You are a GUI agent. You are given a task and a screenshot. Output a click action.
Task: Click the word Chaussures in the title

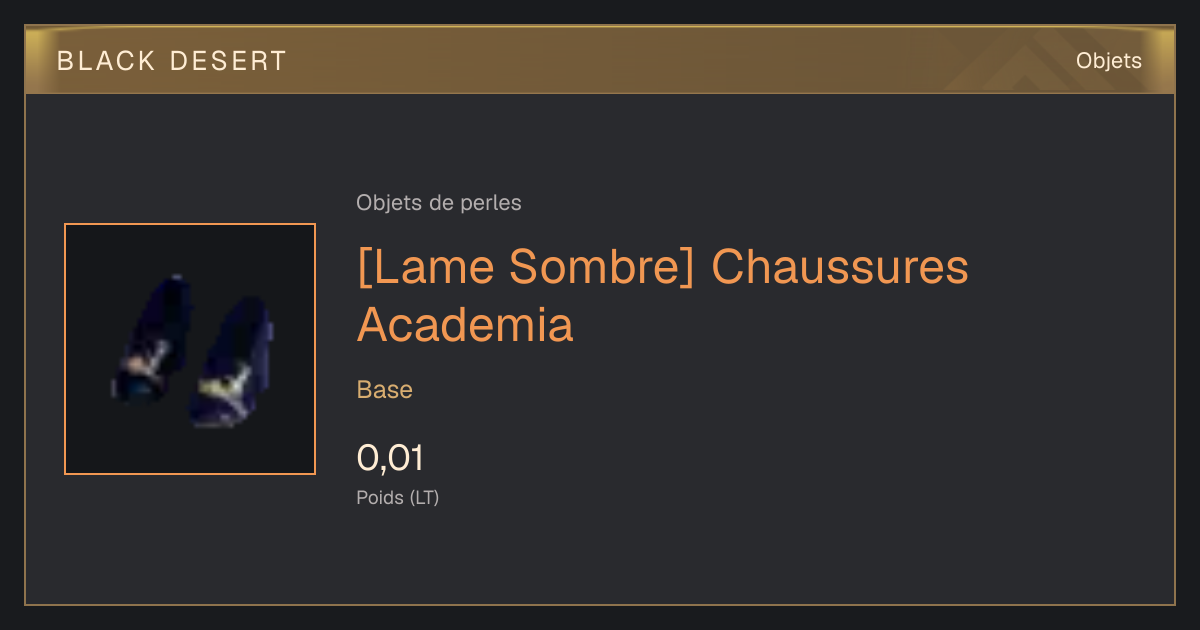pos(840,267)
